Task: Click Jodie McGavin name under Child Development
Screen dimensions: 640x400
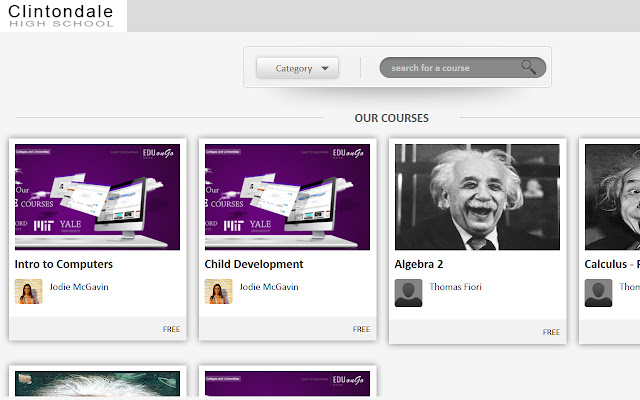Action: point(269,287)
